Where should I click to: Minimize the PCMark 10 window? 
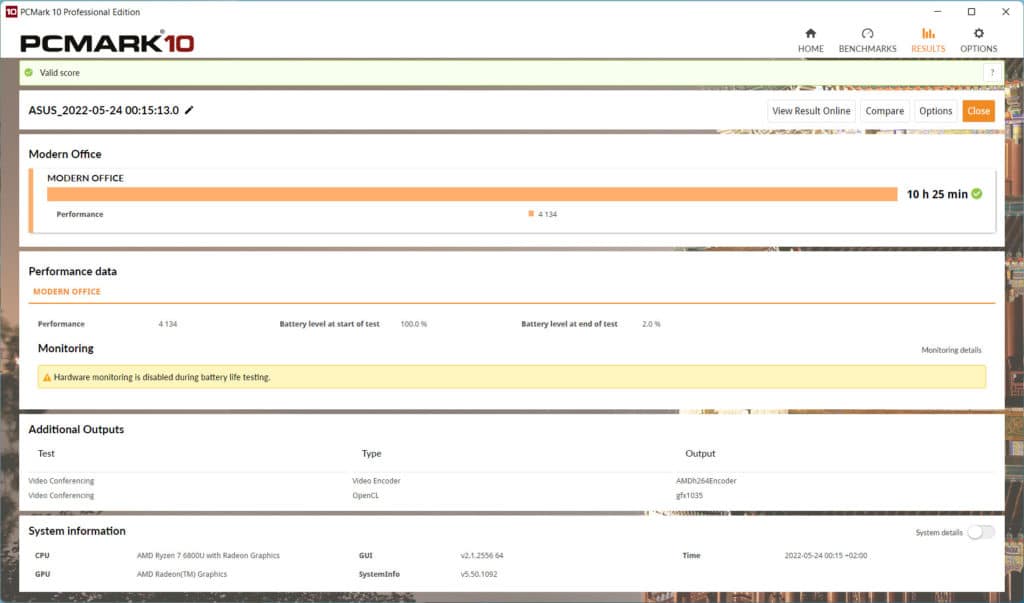(x=938, y=12)
